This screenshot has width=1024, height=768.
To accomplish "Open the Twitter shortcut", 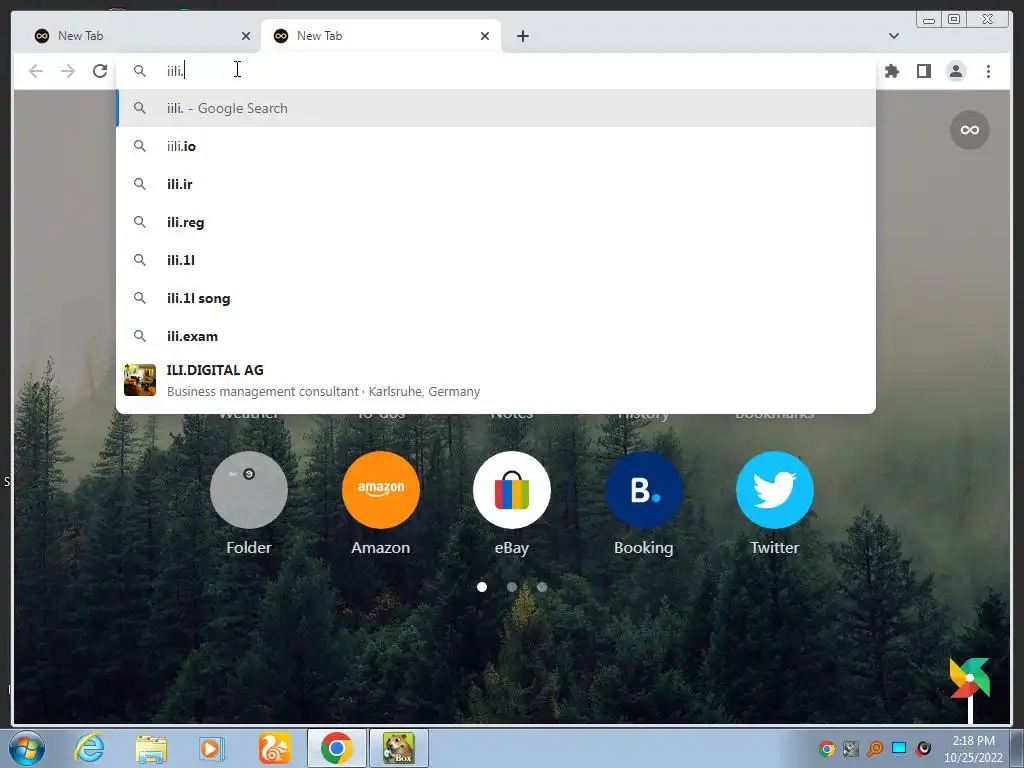I will point(775,490).
